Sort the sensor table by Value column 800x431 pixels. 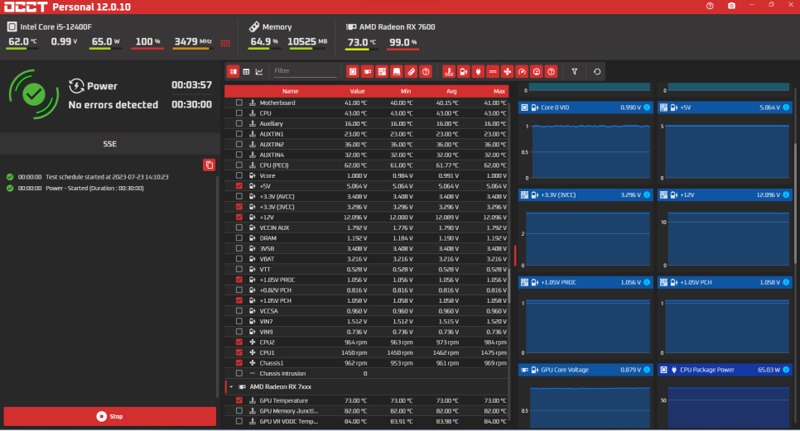click(357, 91)
